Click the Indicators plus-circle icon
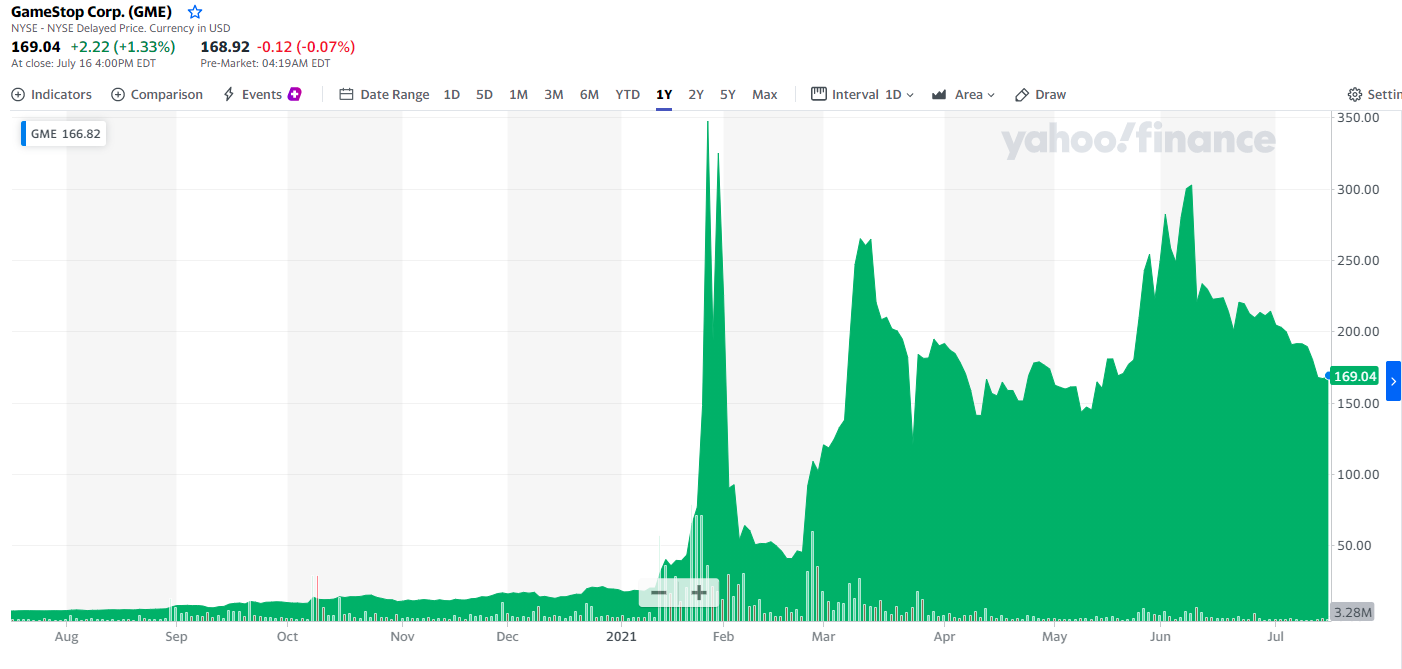Image resolution: width=1402 pixels, height=669 pixels. click(19, 94)
